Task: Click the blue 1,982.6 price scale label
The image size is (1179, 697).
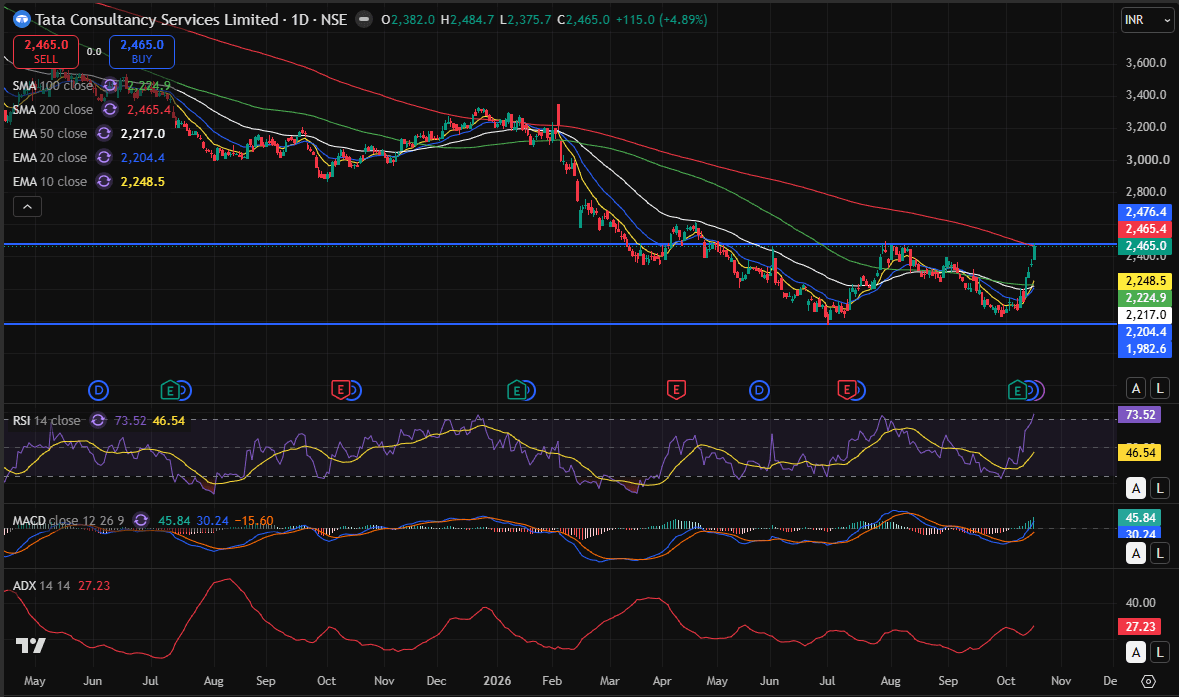Action: [1145, 349]
